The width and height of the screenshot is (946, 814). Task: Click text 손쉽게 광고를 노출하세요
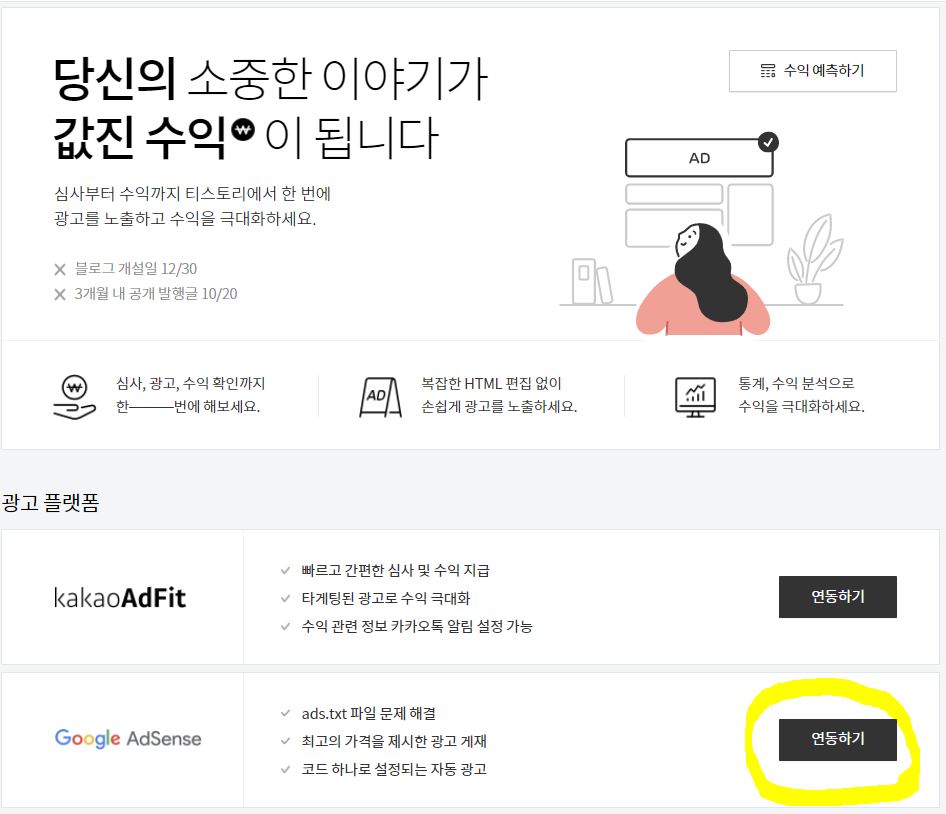click(x=499, y=407)
